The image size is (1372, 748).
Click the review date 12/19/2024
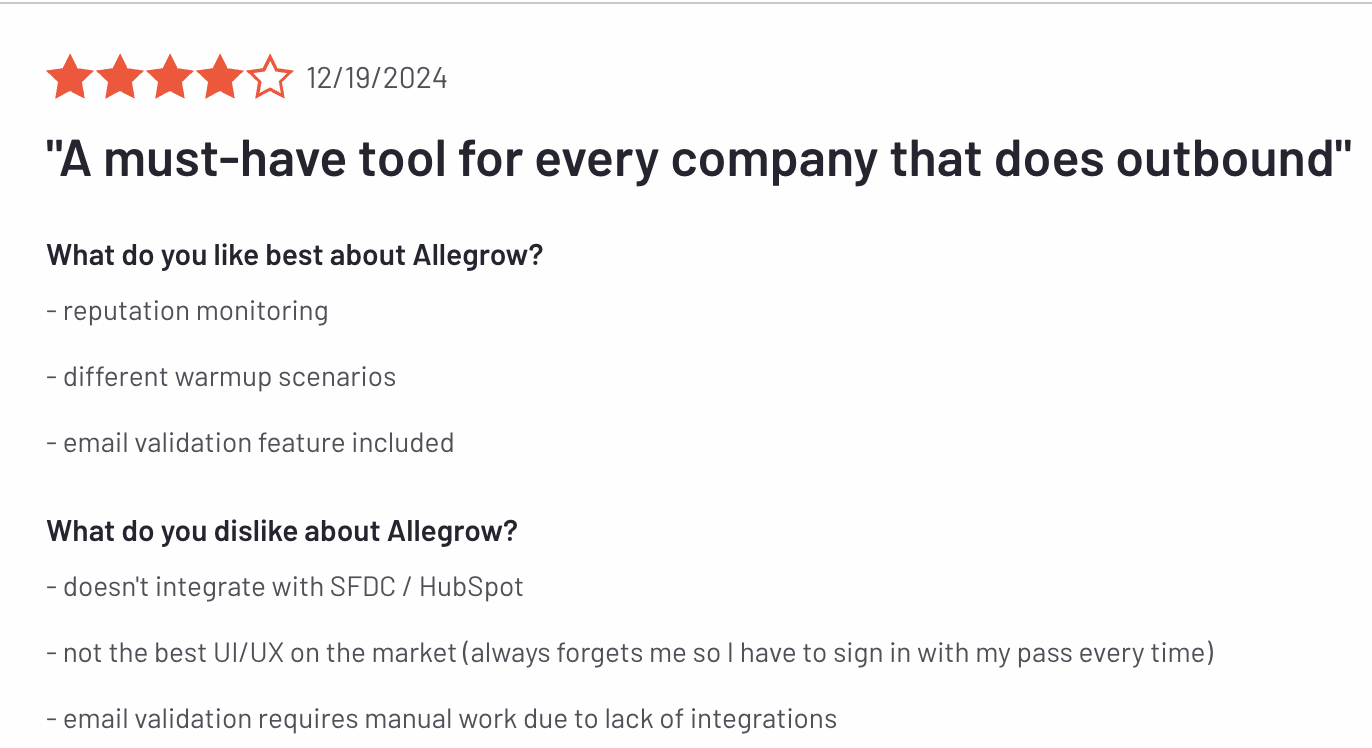[377, 78]
